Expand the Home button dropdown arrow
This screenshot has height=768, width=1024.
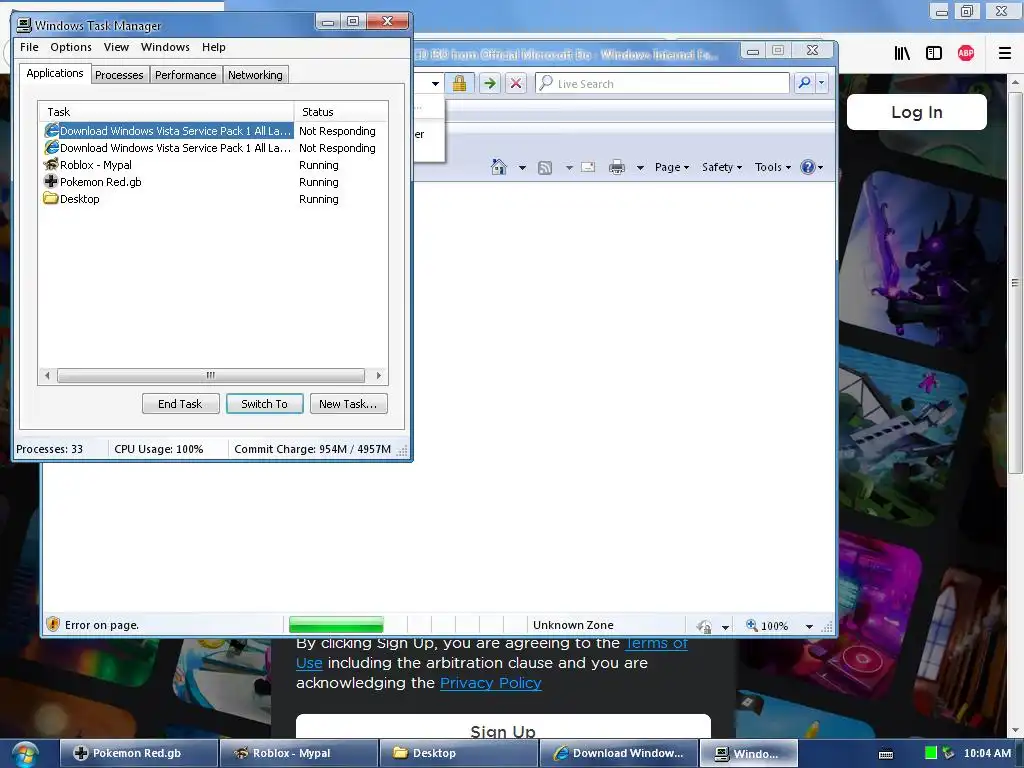(x=522, y=168)
